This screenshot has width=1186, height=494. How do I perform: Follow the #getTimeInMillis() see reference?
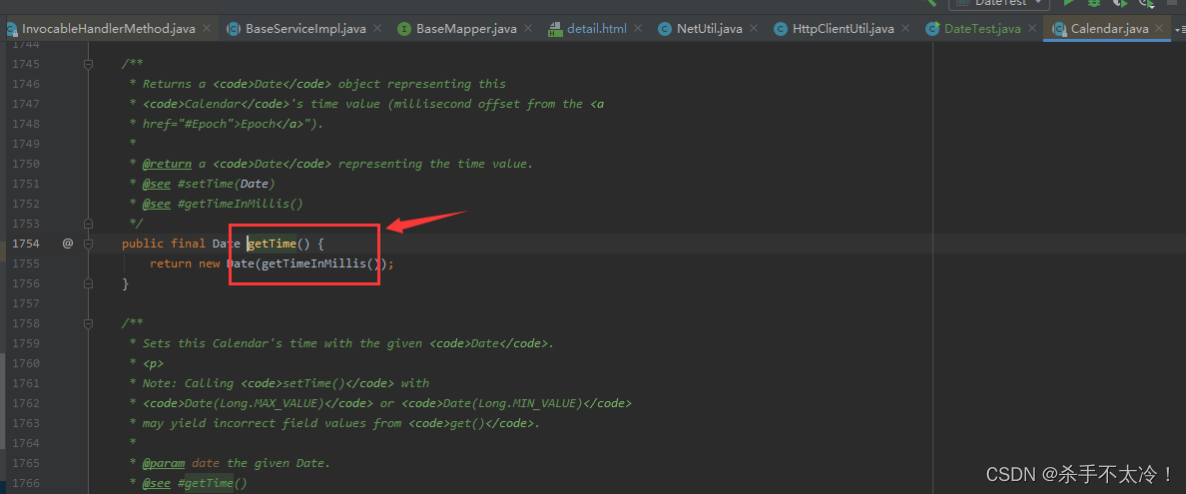240,204
